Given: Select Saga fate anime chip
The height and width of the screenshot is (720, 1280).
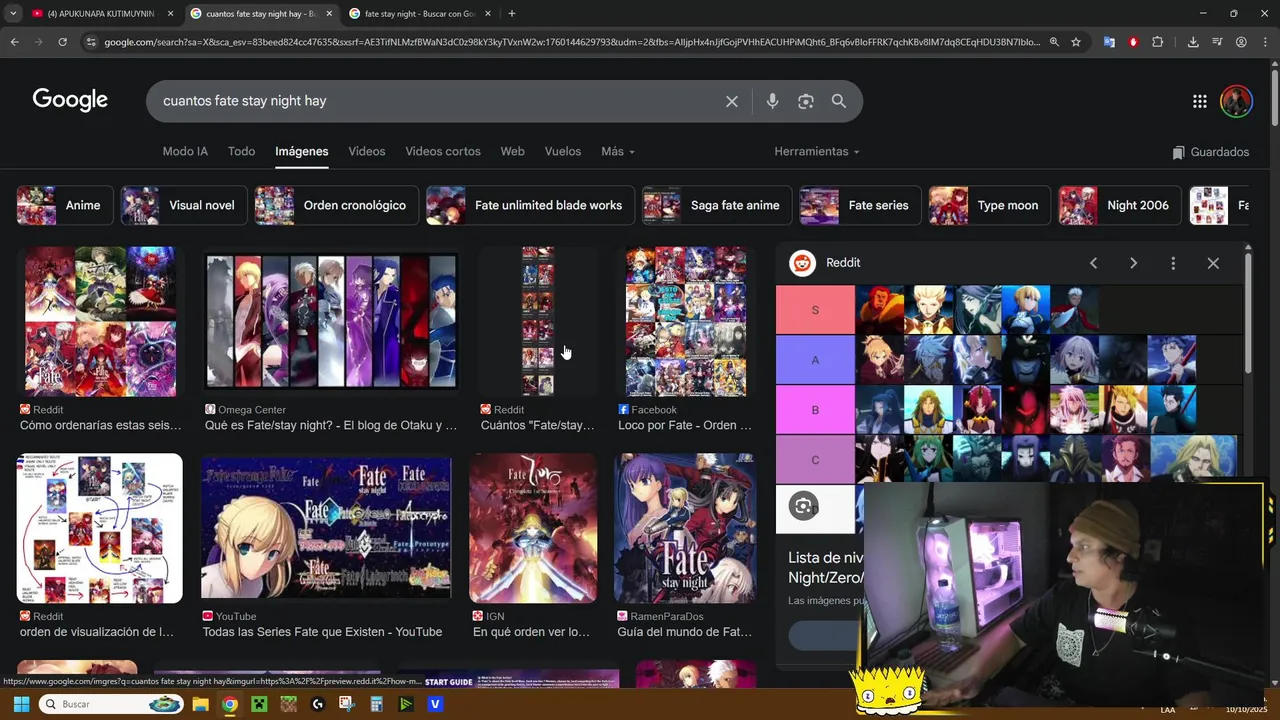Looking at the screenshot, I should click(x=716, y=205).
